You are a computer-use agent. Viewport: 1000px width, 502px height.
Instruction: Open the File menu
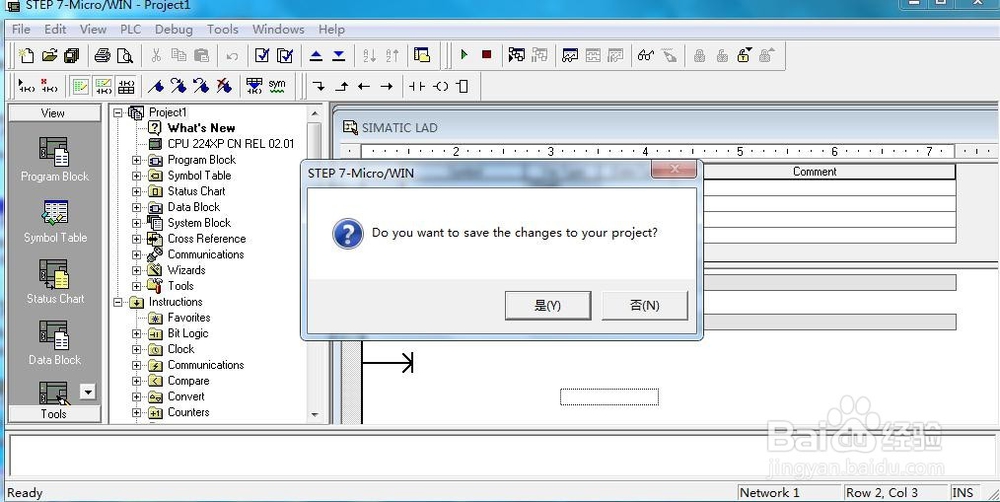point(21,29)
